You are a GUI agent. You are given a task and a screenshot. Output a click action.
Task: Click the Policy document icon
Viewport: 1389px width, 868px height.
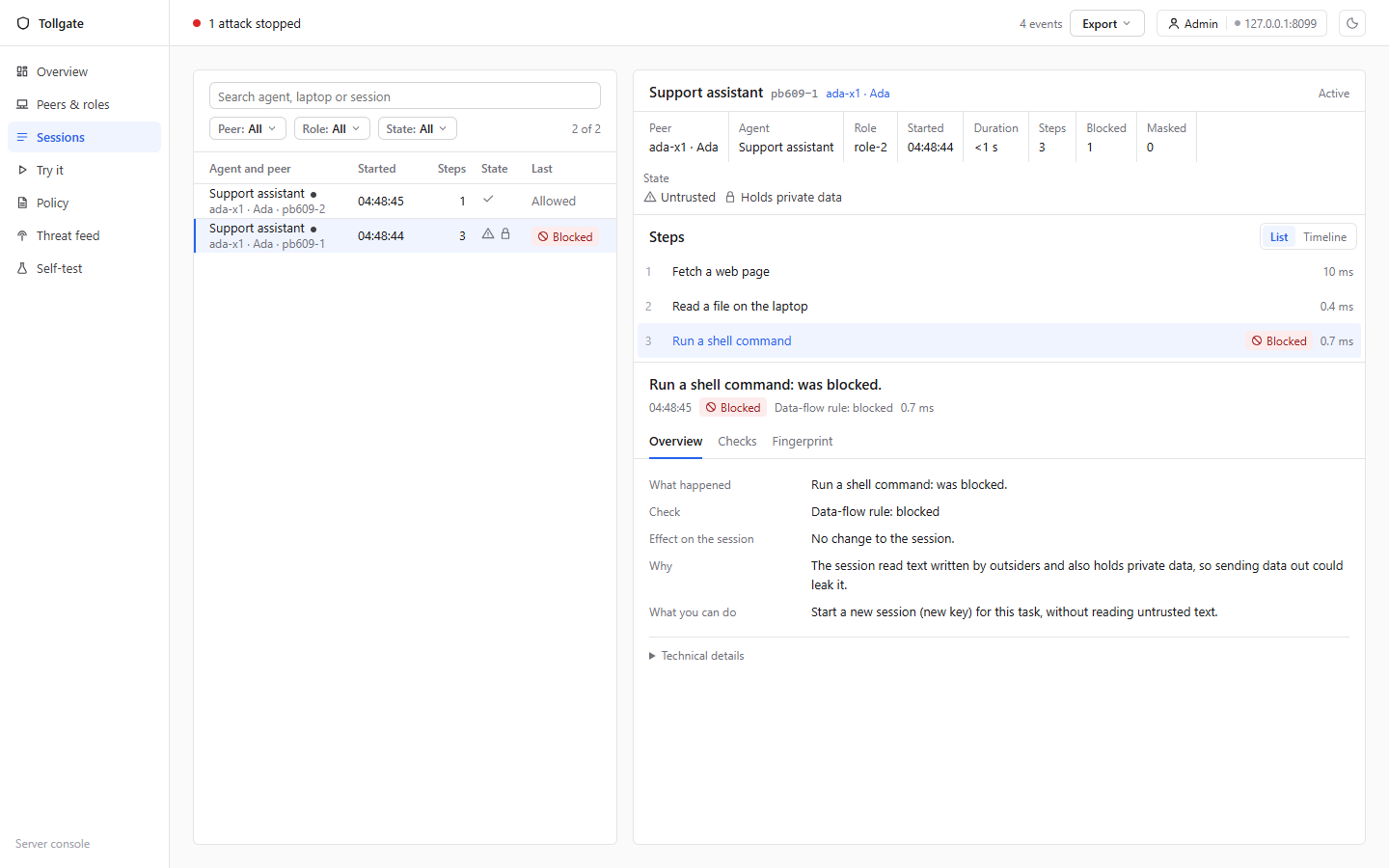(x=22, y=203)
